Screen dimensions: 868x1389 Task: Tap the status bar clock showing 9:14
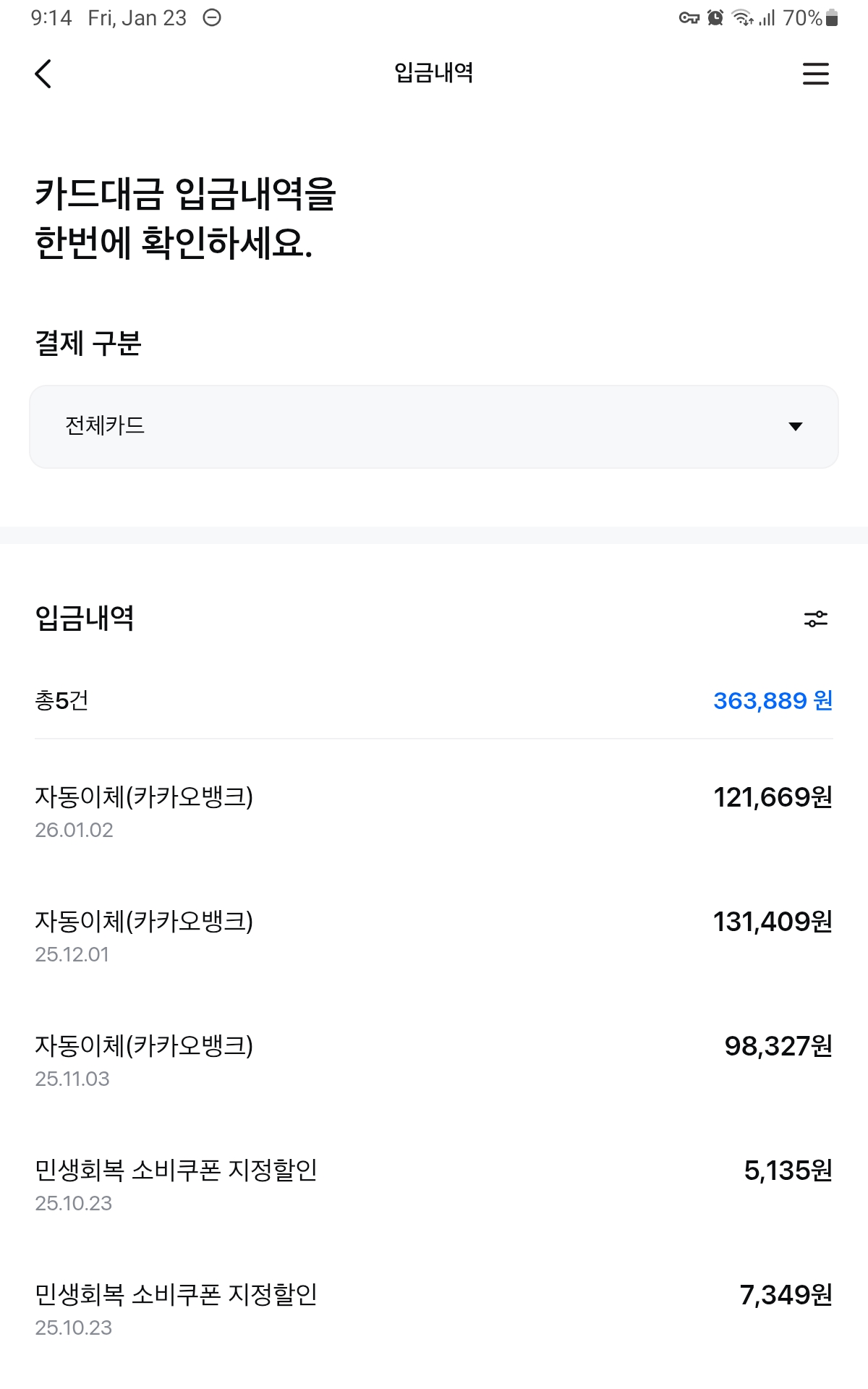coord(51,18)
